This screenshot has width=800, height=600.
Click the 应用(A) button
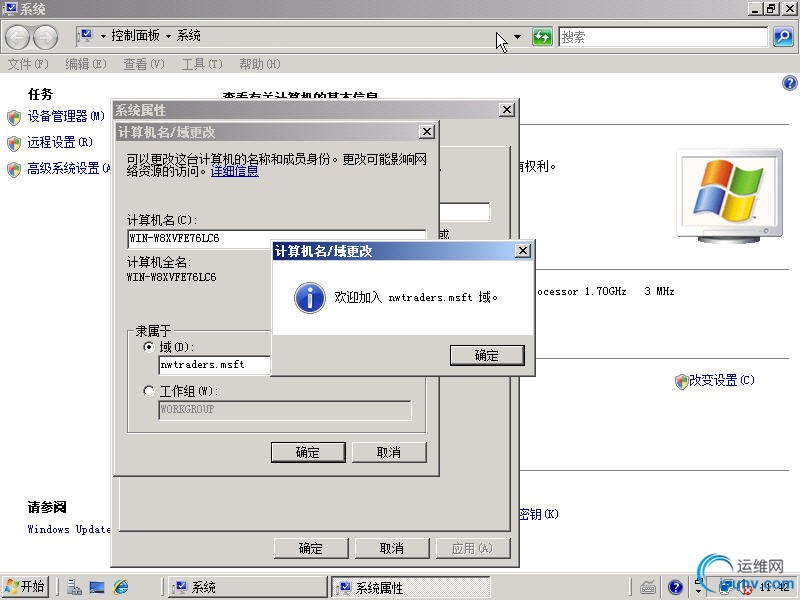(472, 548)
